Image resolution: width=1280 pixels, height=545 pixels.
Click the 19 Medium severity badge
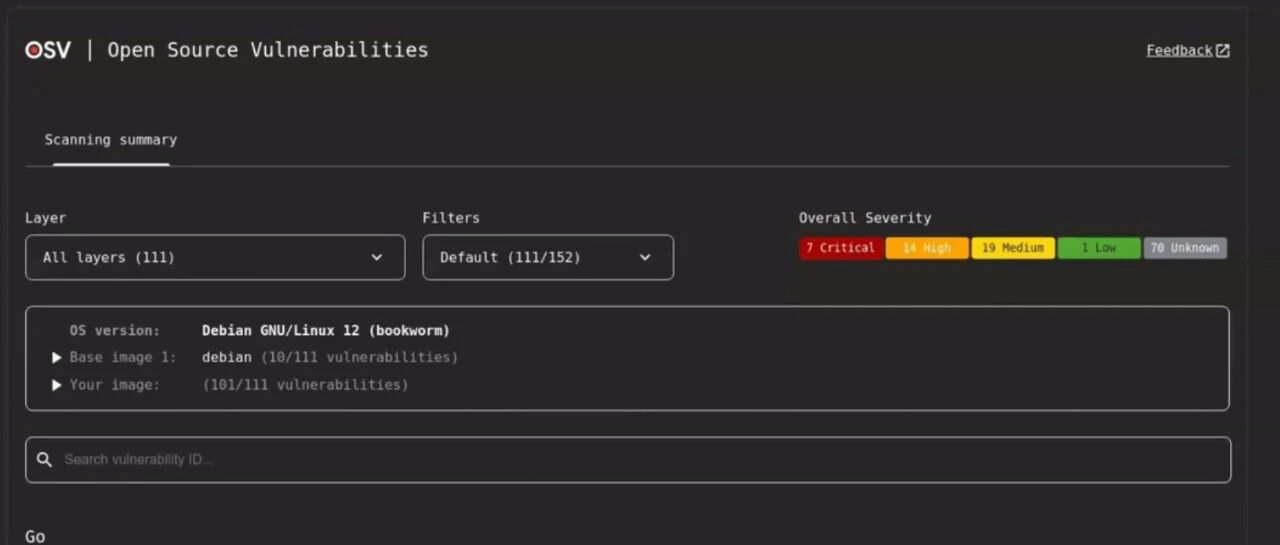pos(1013,248)
